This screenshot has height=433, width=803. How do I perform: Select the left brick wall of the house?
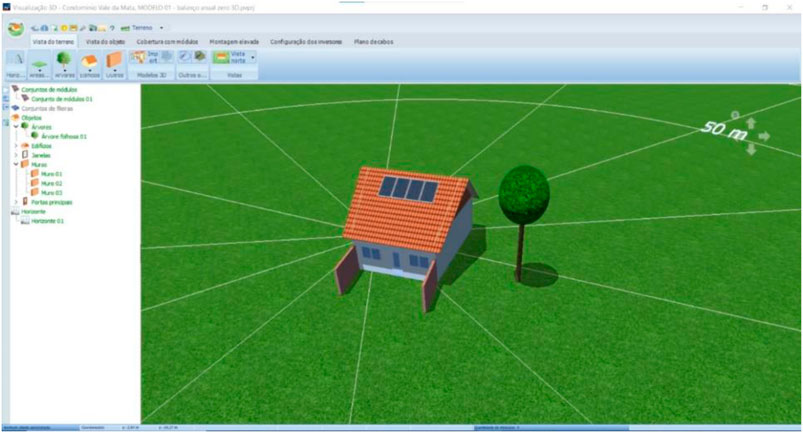pos(345,270)
